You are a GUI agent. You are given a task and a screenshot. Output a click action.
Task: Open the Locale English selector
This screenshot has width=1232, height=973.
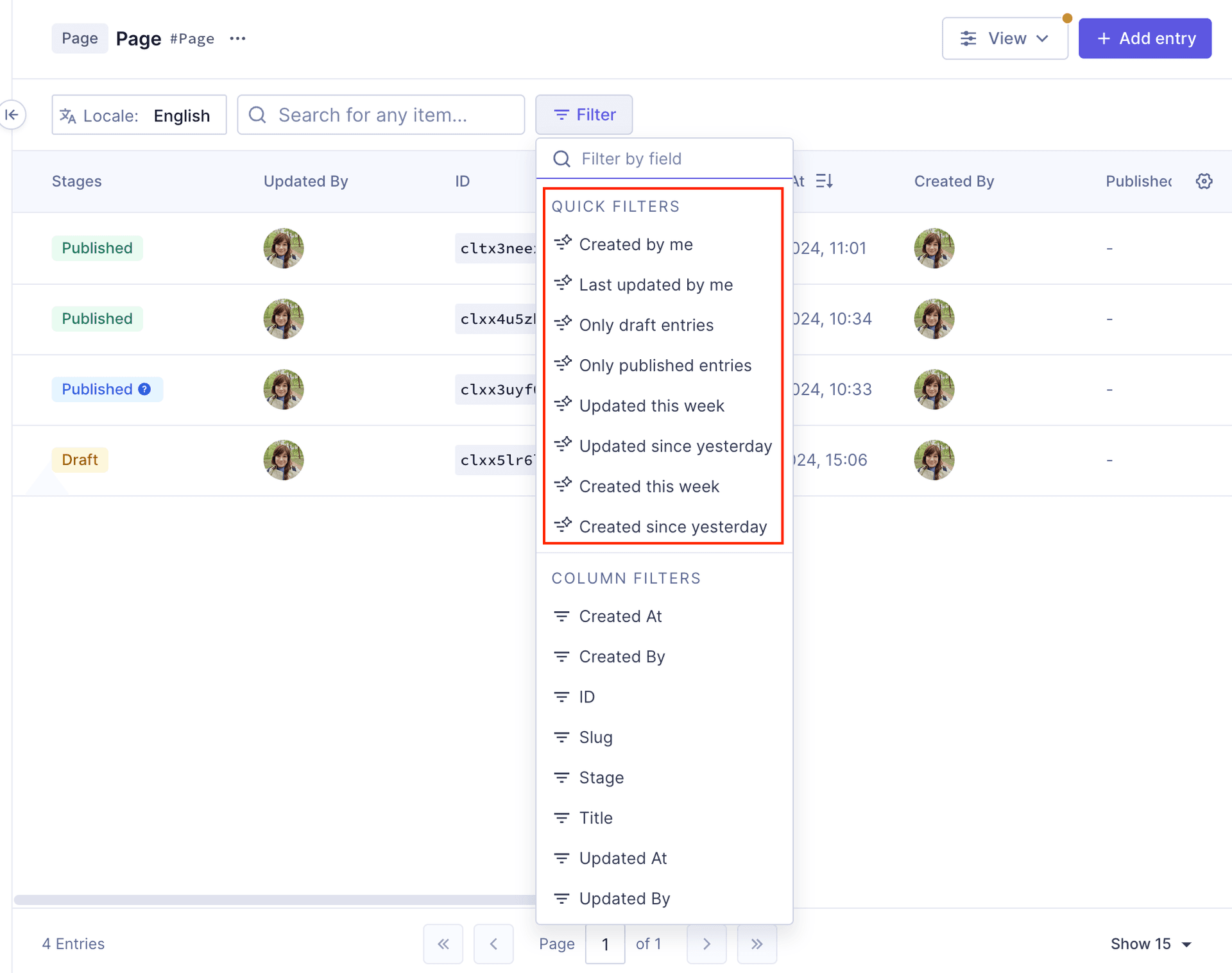(139, 115)
